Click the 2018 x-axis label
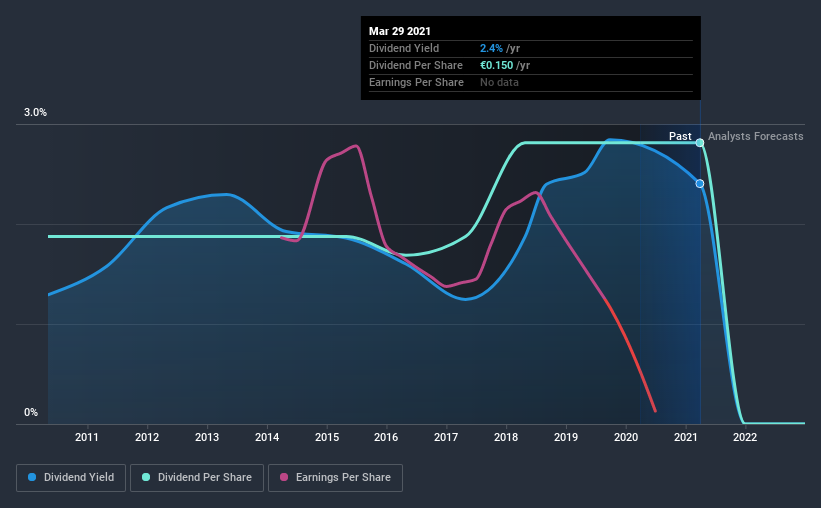Viewport: 821px width, 508px height. (506, 437)
